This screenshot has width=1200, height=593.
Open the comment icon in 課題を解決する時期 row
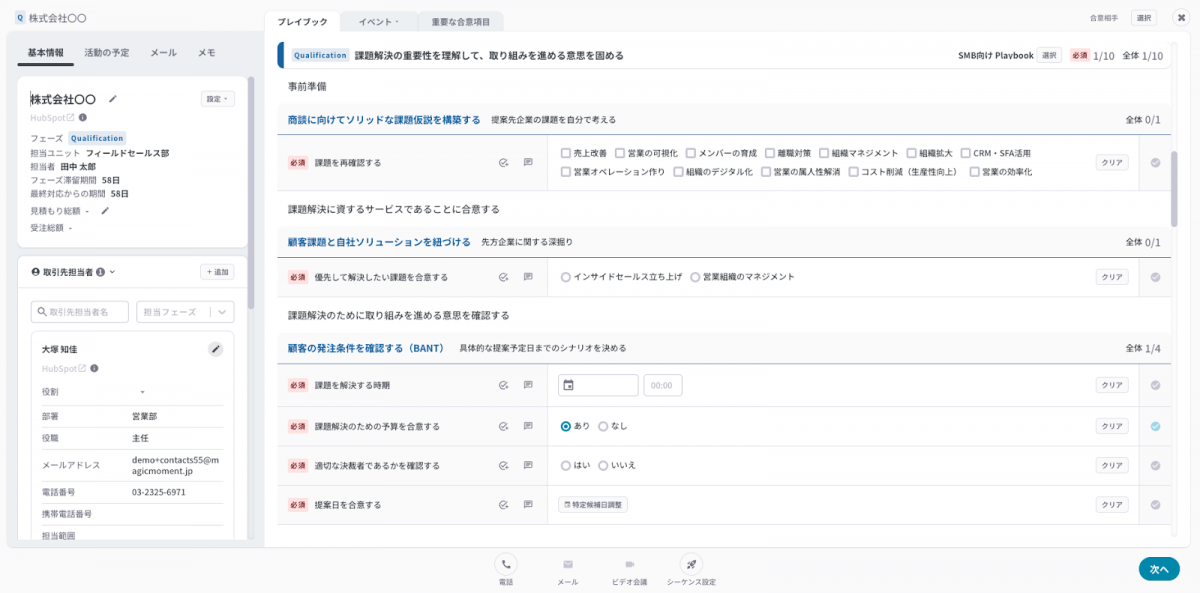tap(528, 385)
